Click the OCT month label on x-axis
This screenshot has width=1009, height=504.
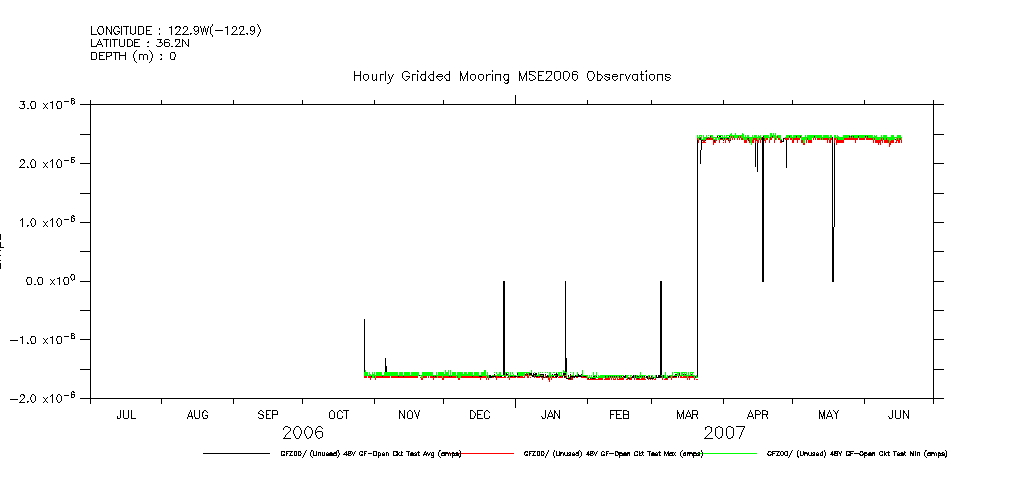pos(339,414)
